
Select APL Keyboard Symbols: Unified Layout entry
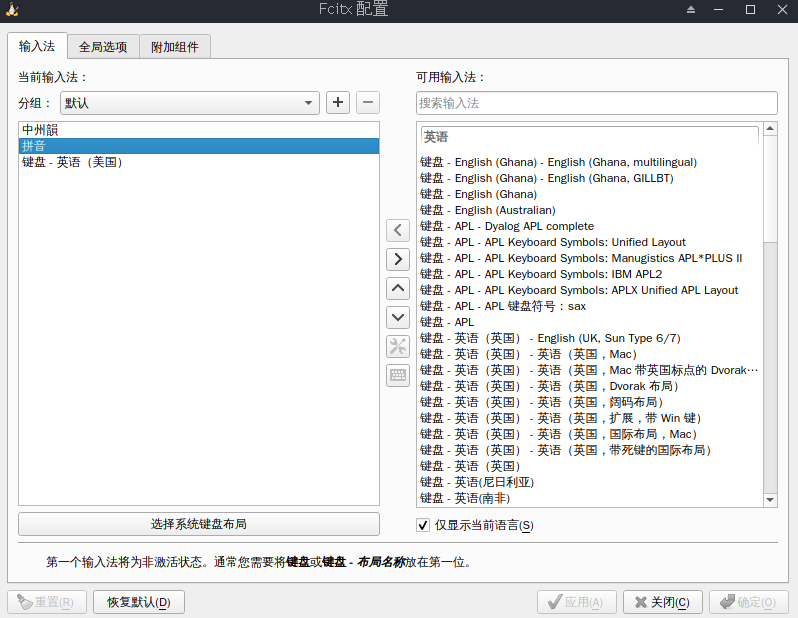(590, 242)
